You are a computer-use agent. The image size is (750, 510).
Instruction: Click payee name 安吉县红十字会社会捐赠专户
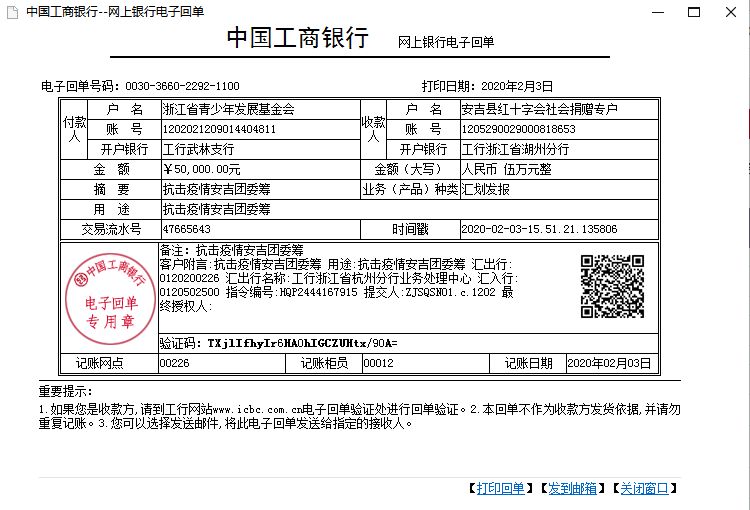click(540, 110)
